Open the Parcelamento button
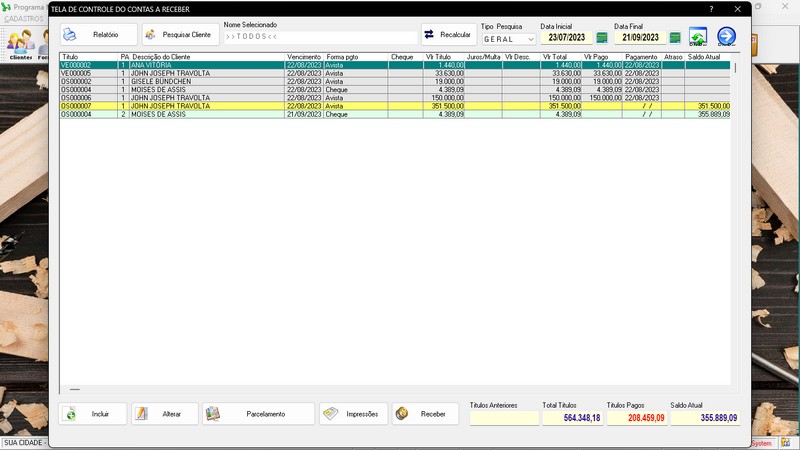This screenshot has height=450, width=800. 258,414
